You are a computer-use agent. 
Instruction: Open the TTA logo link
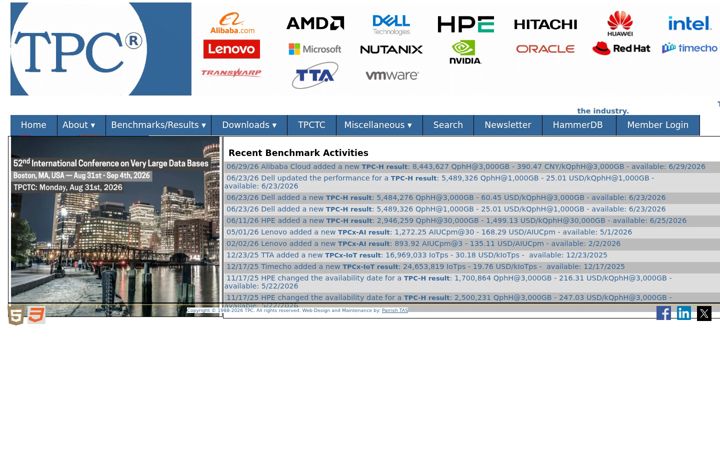click(315, 75)
